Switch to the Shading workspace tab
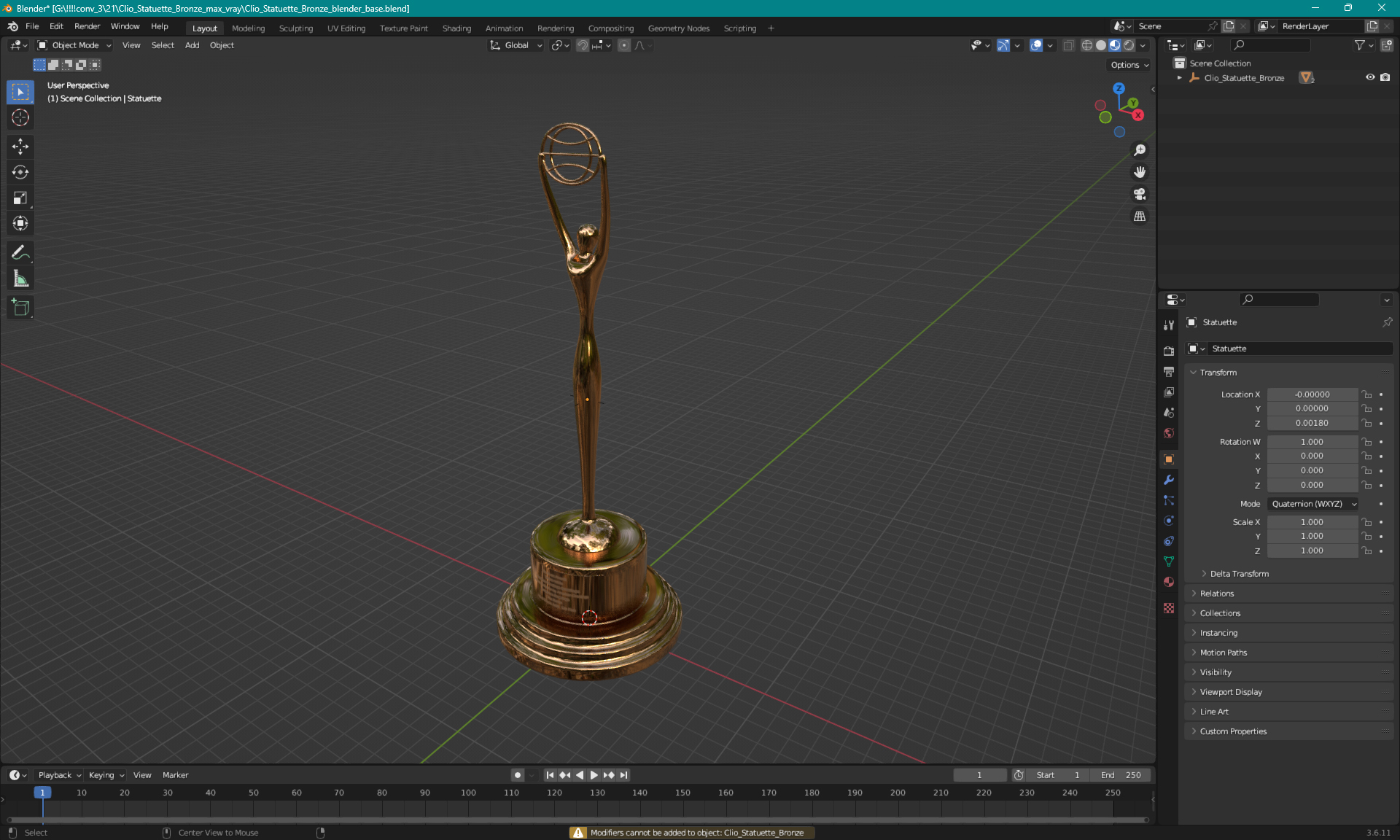1400x840 pixels. (456, 28)
